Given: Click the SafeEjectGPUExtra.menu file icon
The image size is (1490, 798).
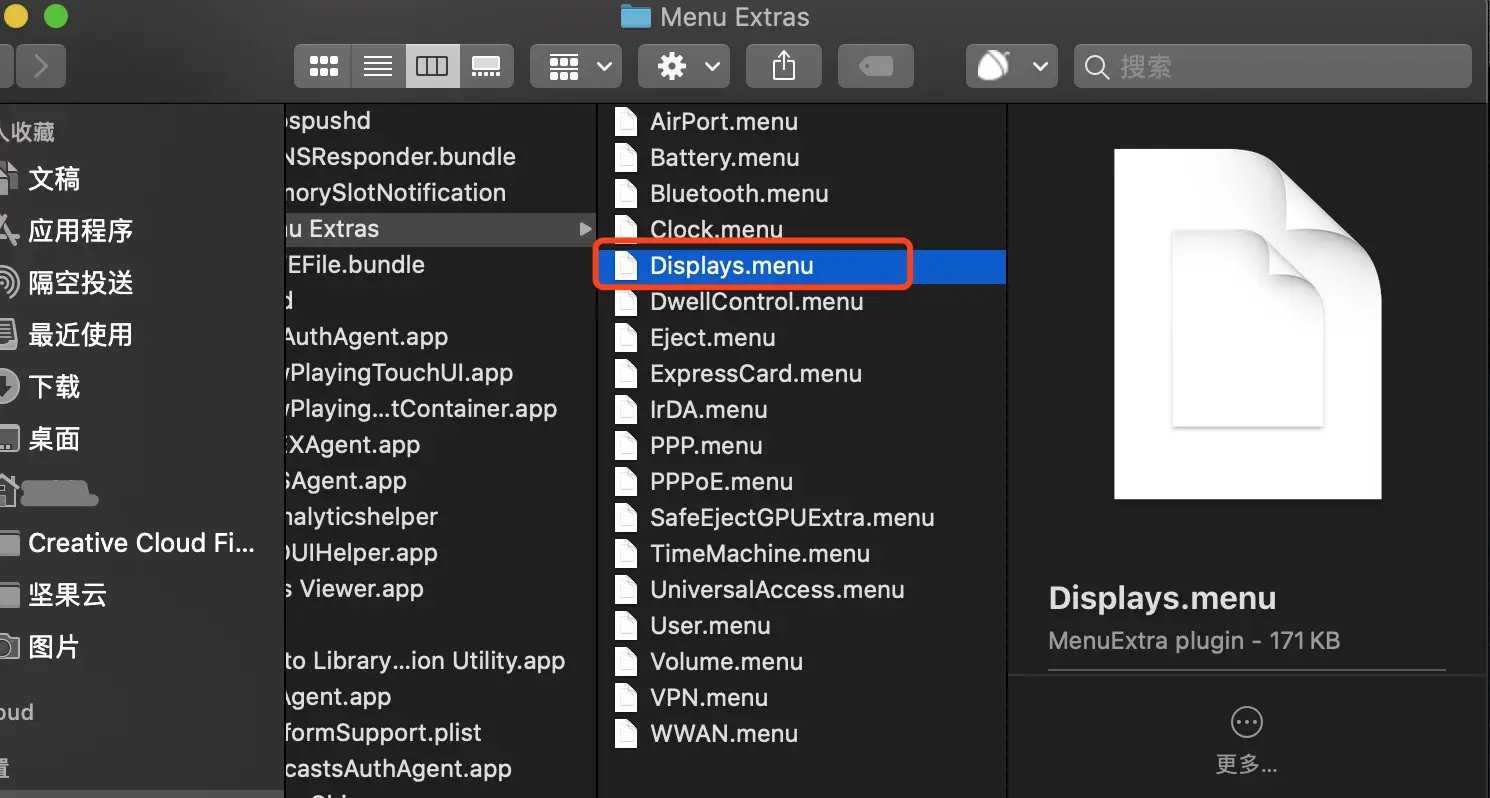Looking at the screenshot, I should (x=626, y=518).
